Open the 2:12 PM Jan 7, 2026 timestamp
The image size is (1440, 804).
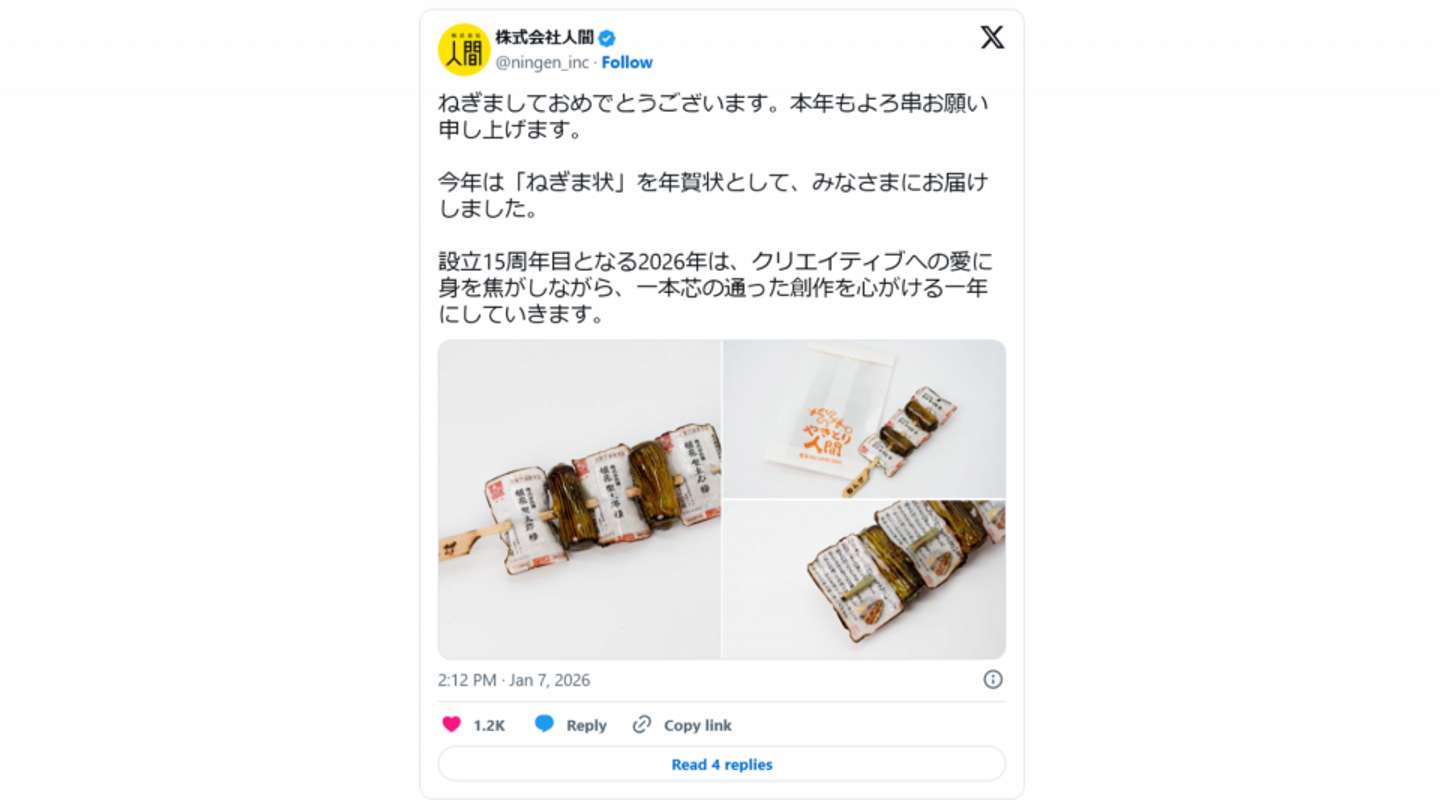514,680
